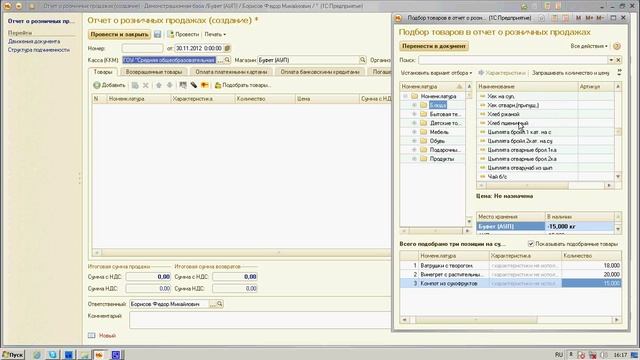
Task: Click the RU language indicator in the system tray
Action: pos(559,355)
